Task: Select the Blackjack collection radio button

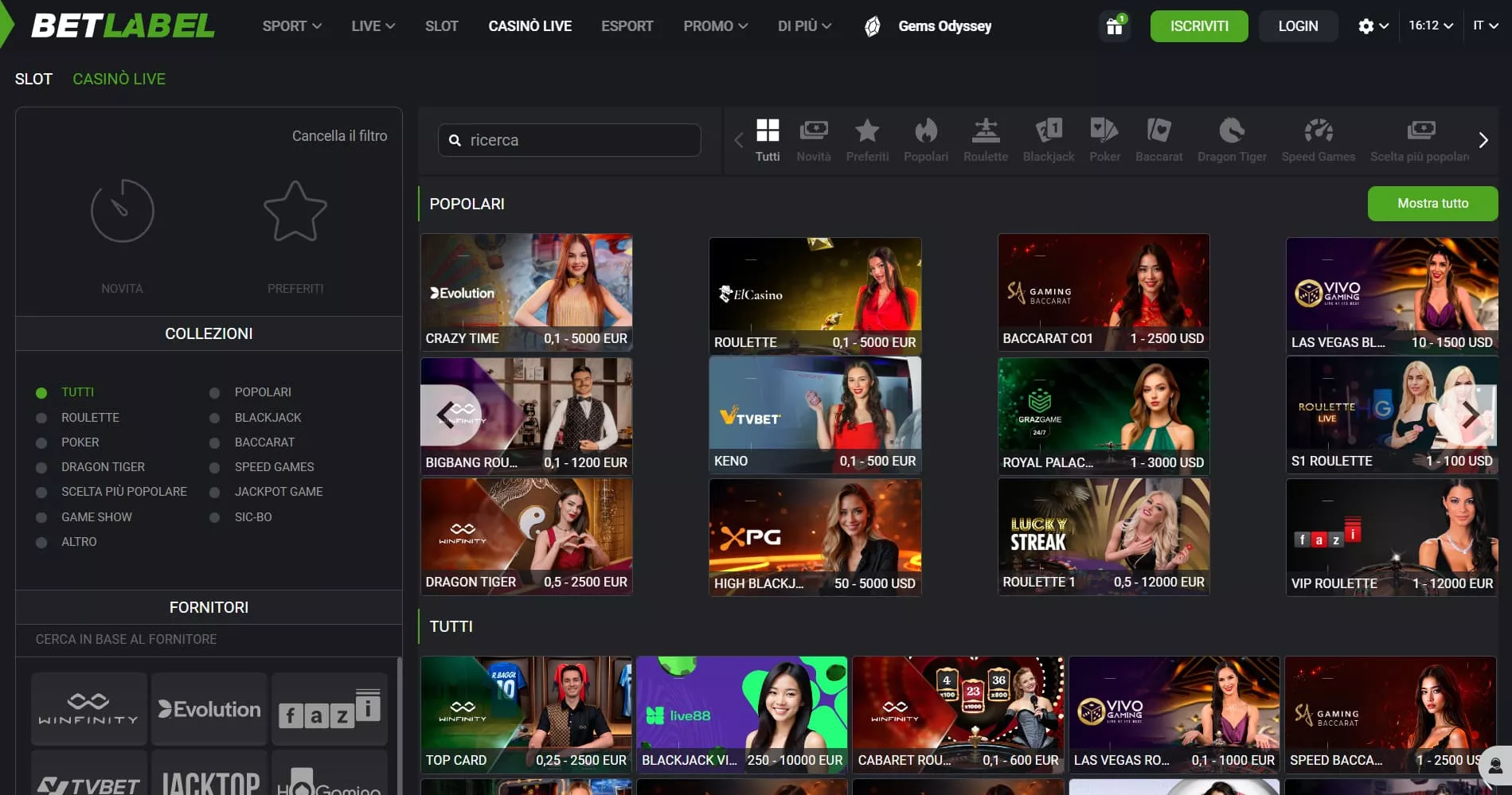Action: click(214, 418)
